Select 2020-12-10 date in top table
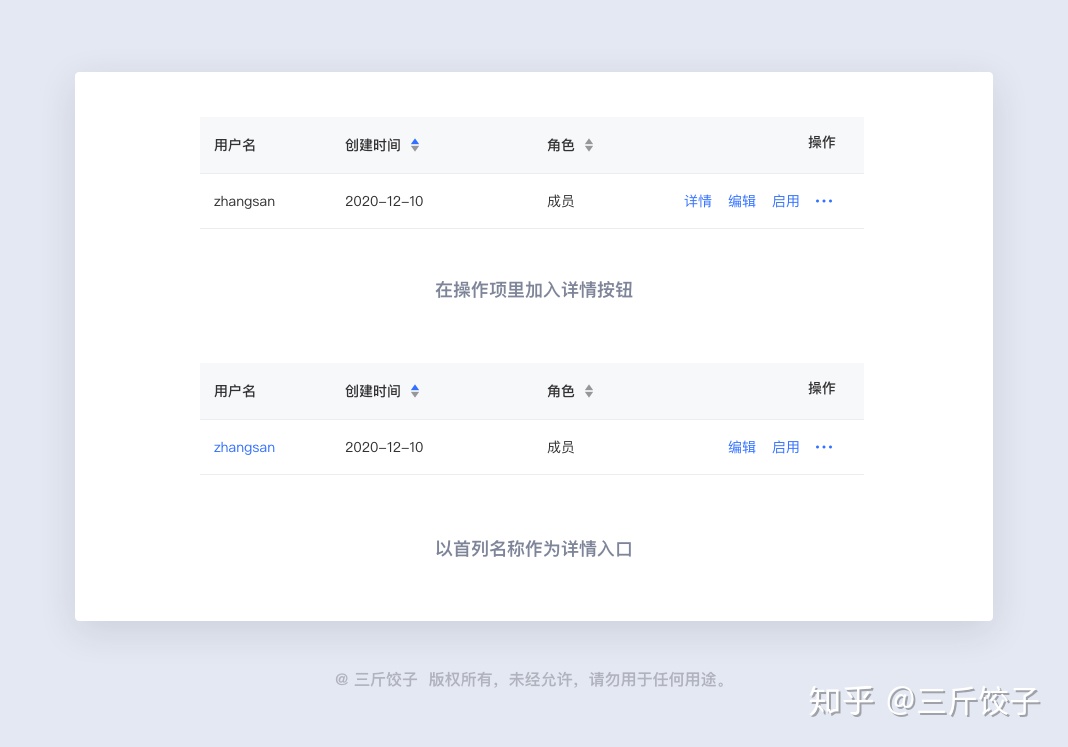Image resolution: width=1068 pixels, height=747 pixels. [x=384, y=201]
